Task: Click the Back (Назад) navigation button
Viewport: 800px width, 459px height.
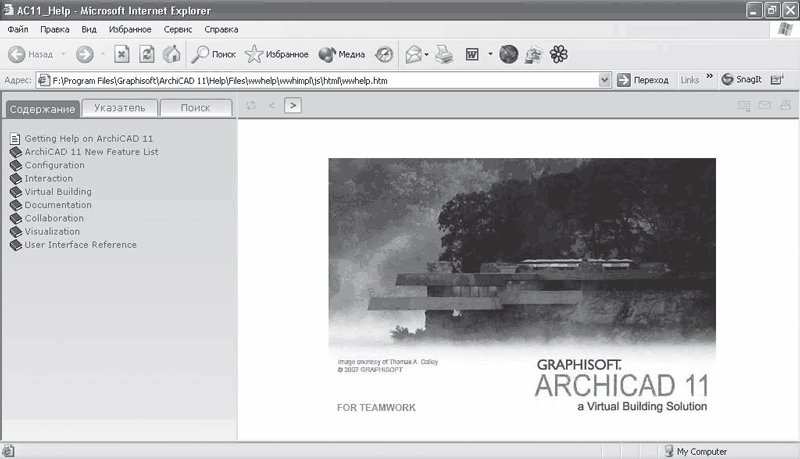Action: point(31,54)
